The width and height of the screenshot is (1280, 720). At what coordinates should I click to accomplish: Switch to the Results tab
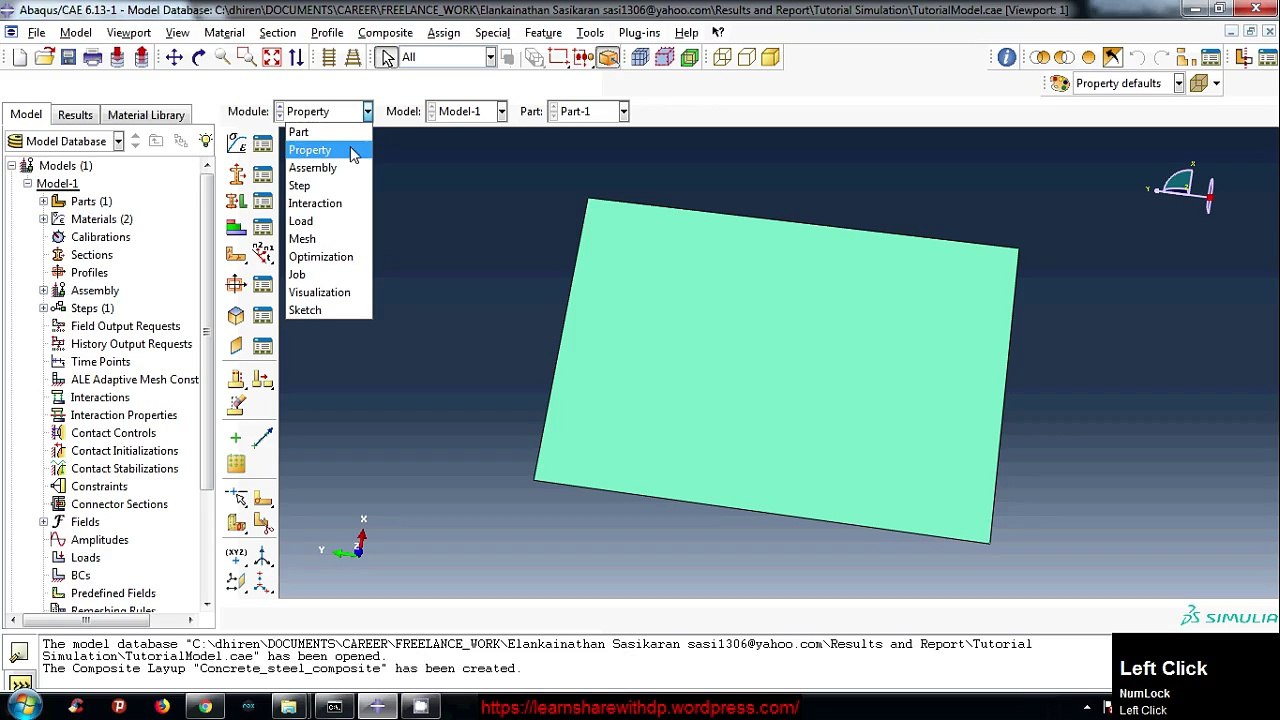coord(75,115)
